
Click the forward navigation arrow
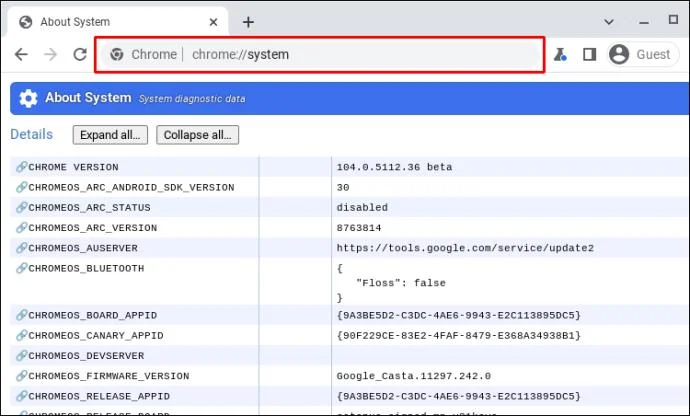(51, 55)
